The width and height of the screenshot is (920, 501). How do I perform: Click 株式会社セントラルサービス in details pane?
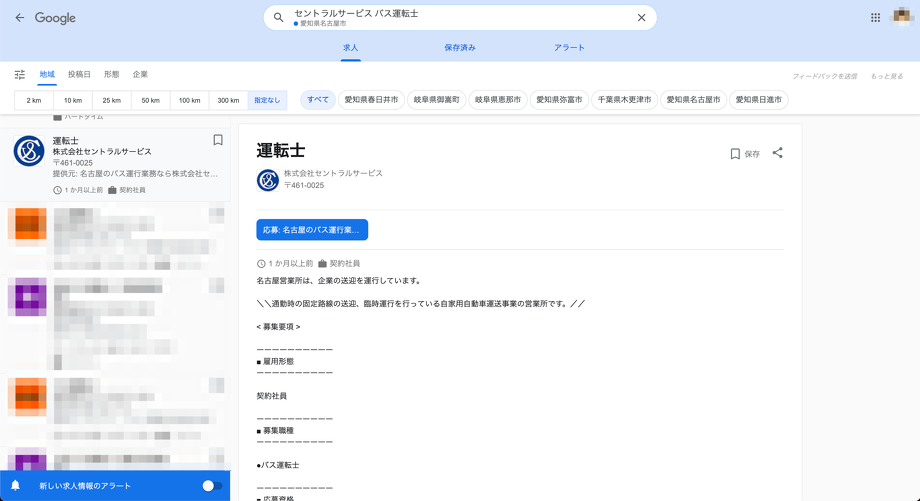tap(333, 173)
